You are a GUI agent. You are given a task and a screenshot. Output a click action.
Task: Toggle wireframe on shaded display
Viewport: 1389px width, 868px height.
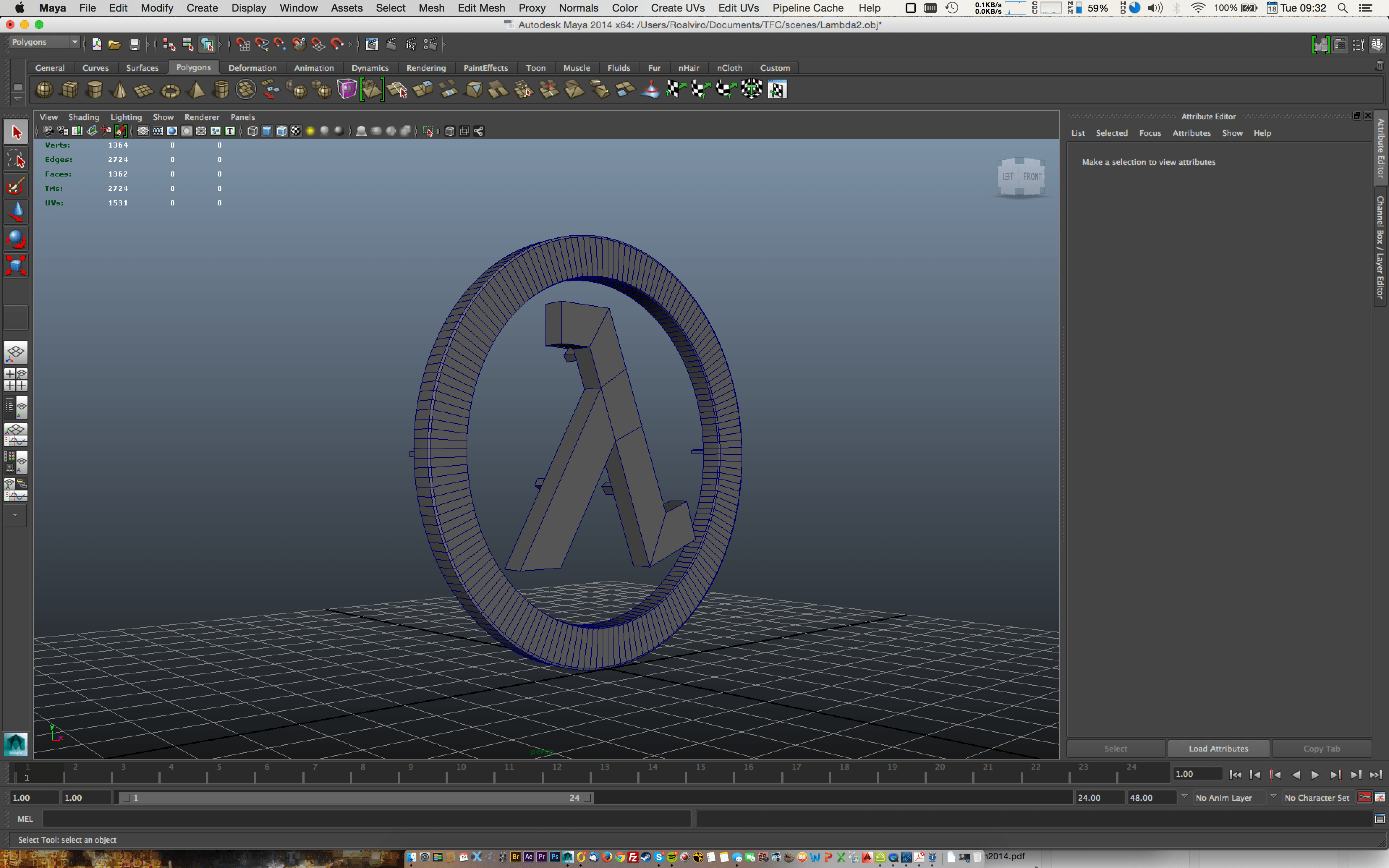point(281,131)
